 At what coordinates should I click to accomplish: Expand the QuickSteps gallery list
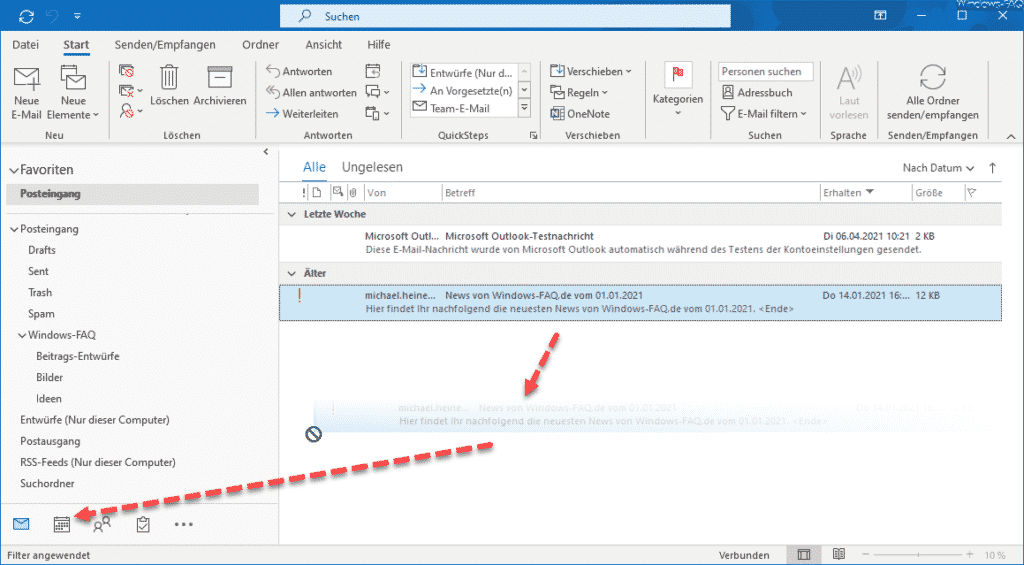click(524, 108)
